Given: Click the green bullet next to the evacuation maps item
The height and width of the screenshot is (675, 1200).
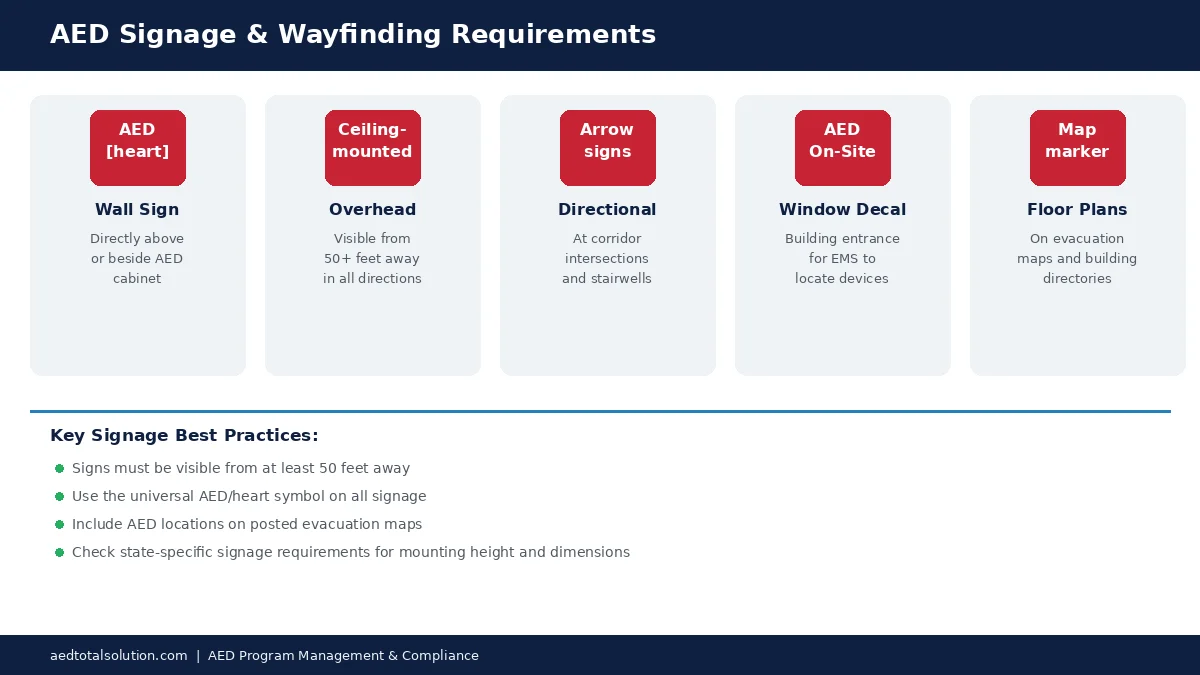Looking at the screenshot, I should coord(60,523).
